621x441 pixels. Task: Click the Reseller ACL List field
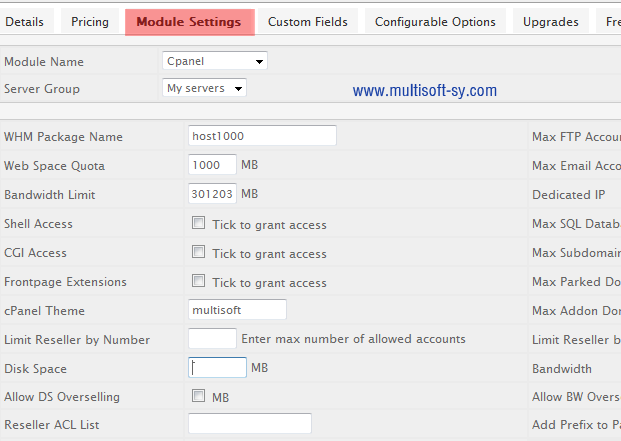click(250, 424)
